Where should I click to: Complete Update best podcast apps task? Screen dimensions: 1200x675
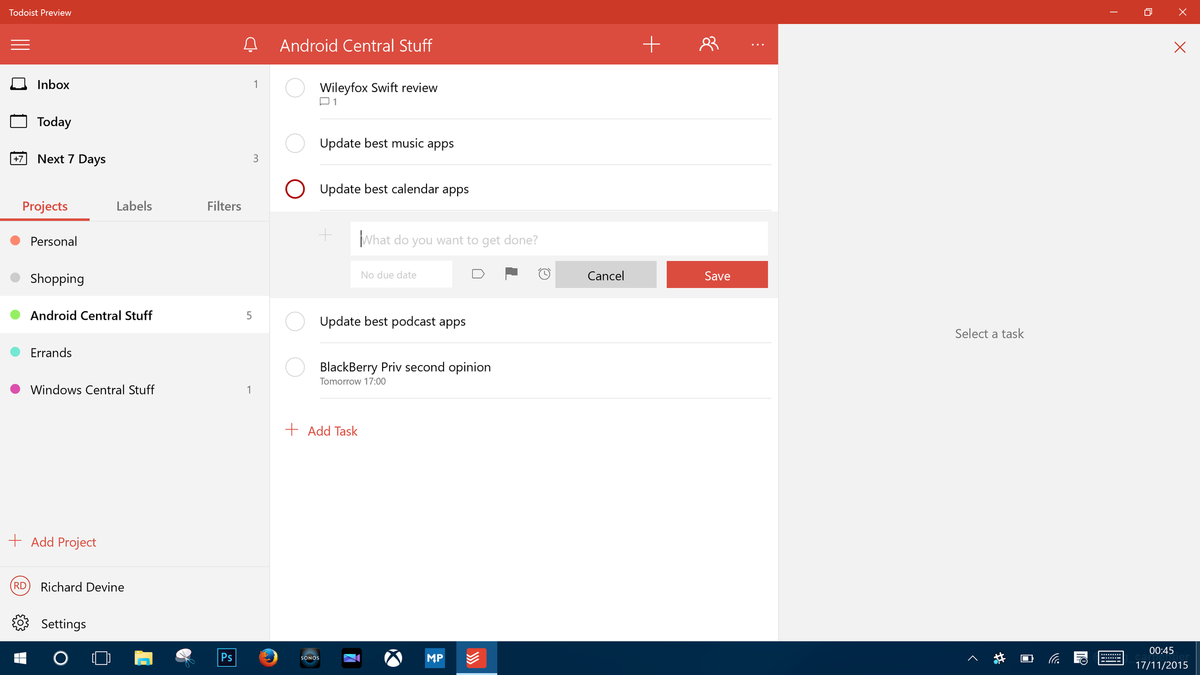pos(295,321)
